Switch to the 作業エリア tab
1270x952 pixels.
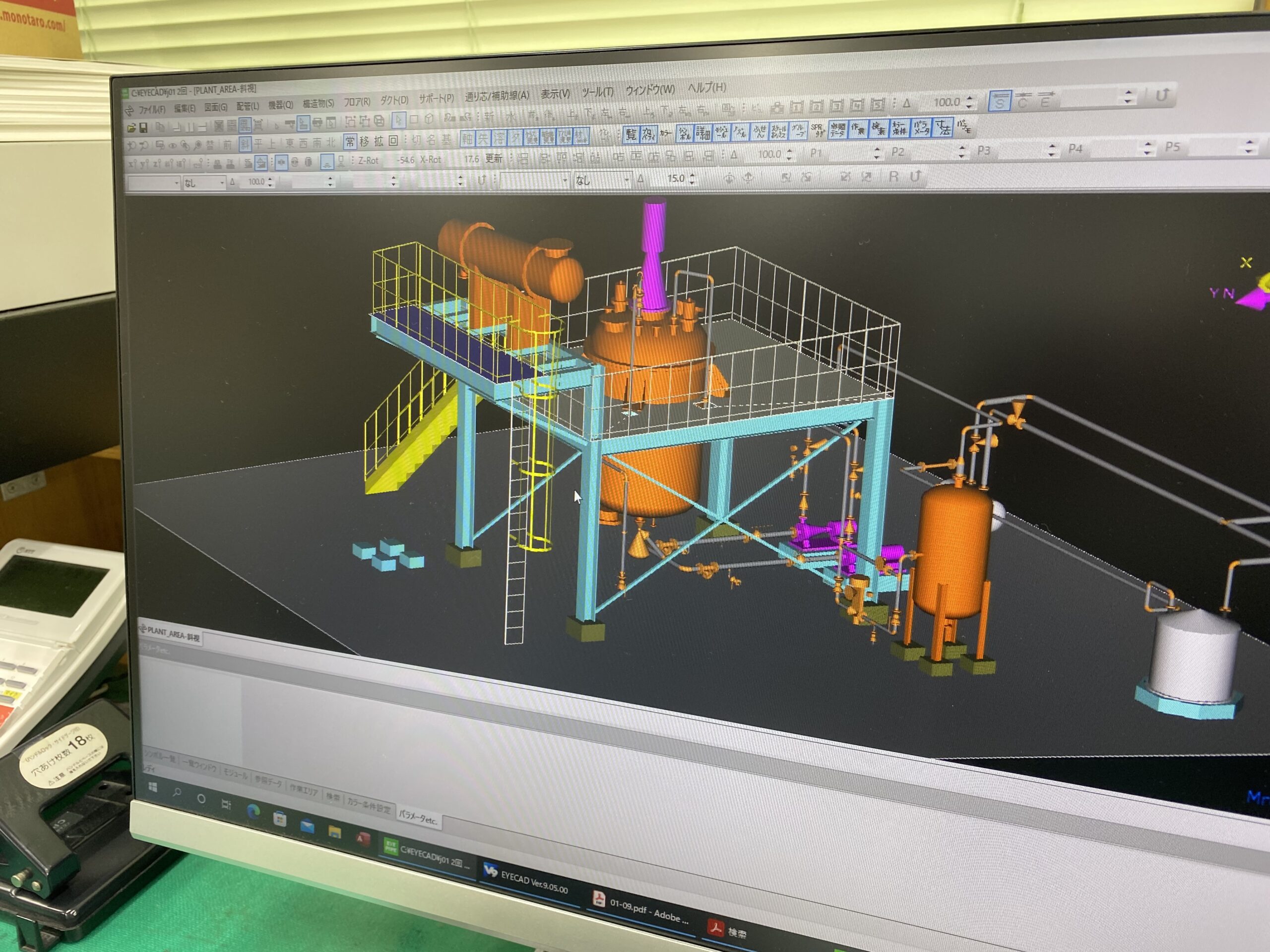coord(304,791)
